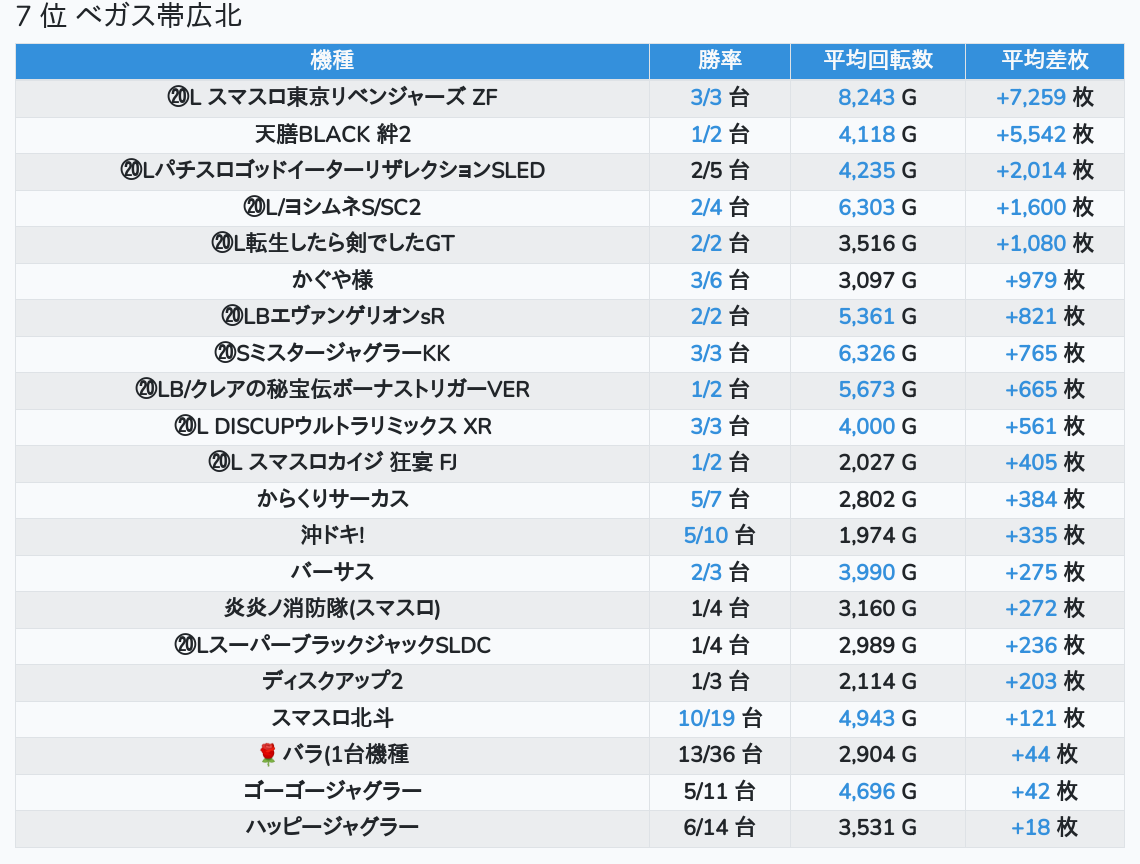Click the 4,696 spins value for ゴーゴージャグラー

tap(866, 791)
